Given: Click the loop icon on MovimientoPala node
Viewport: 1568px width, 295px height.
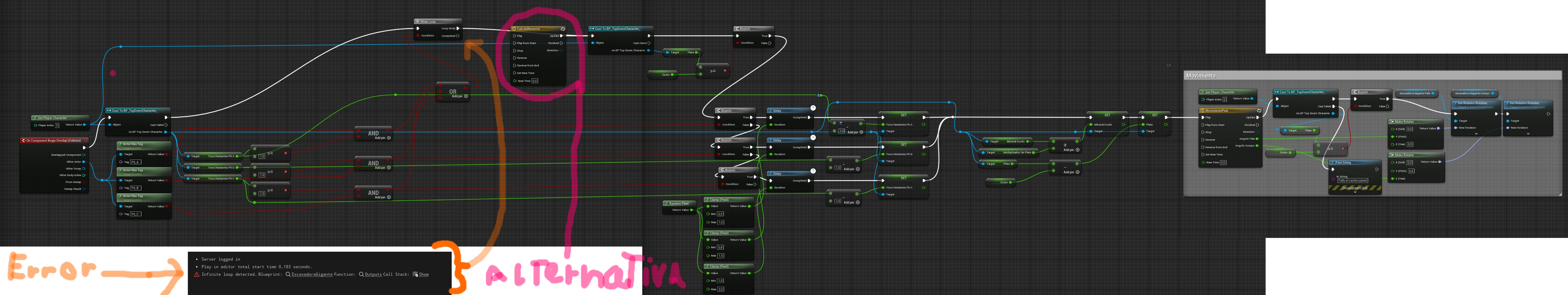Looking at the screenshot, I should (1259, 111).
